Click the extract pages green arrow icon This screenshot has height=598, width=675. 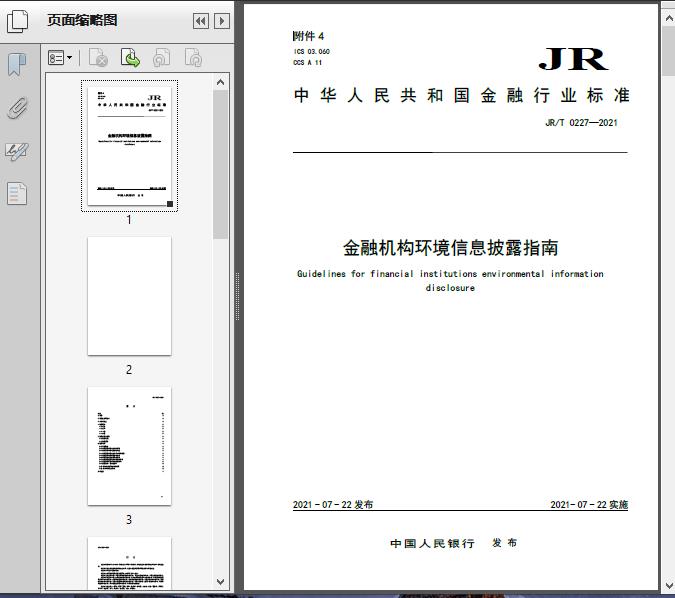tap(130, 58)
